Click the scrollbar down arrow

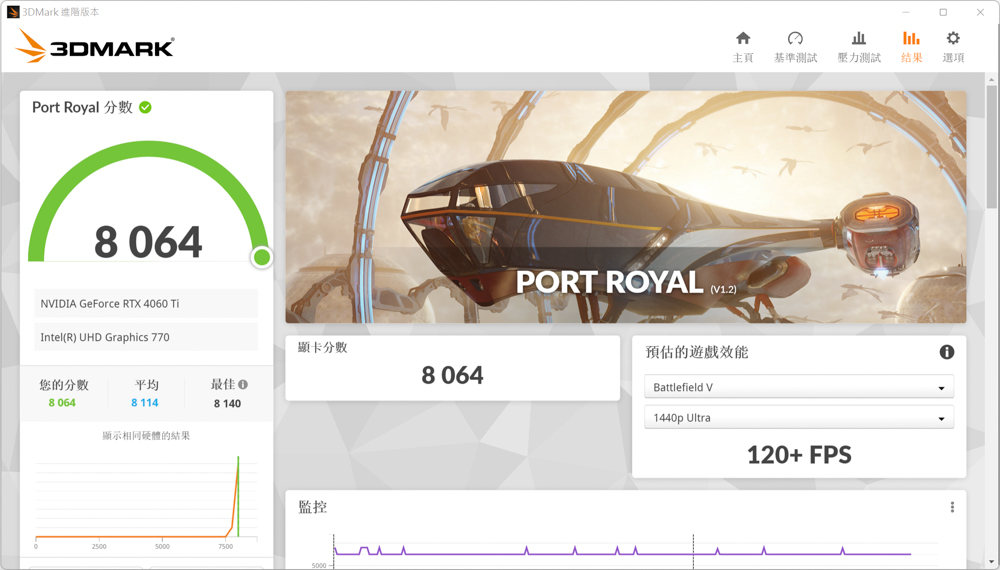click(x=991, y=562)
